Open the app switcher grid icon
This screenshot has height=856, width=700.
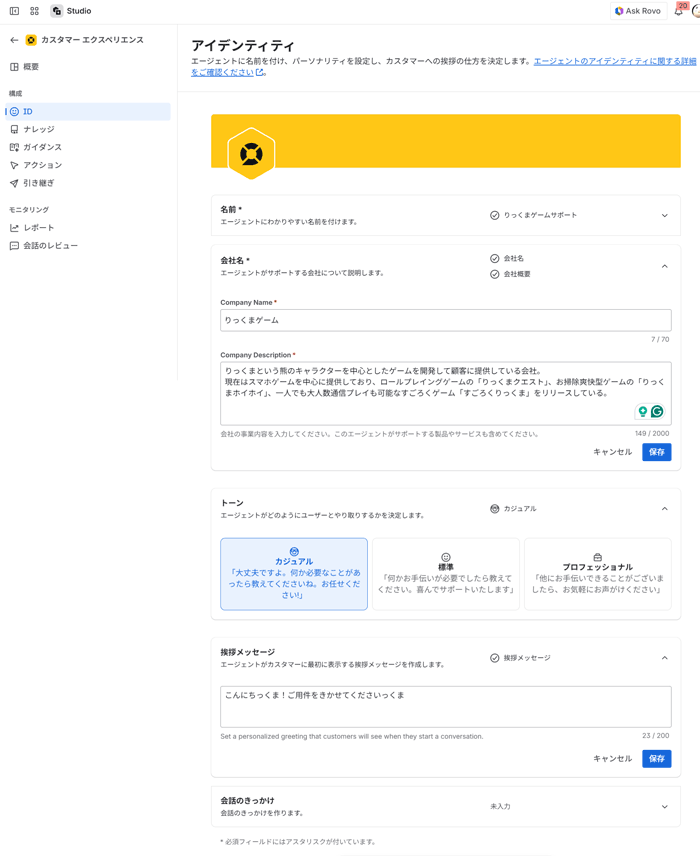[34, 11]
